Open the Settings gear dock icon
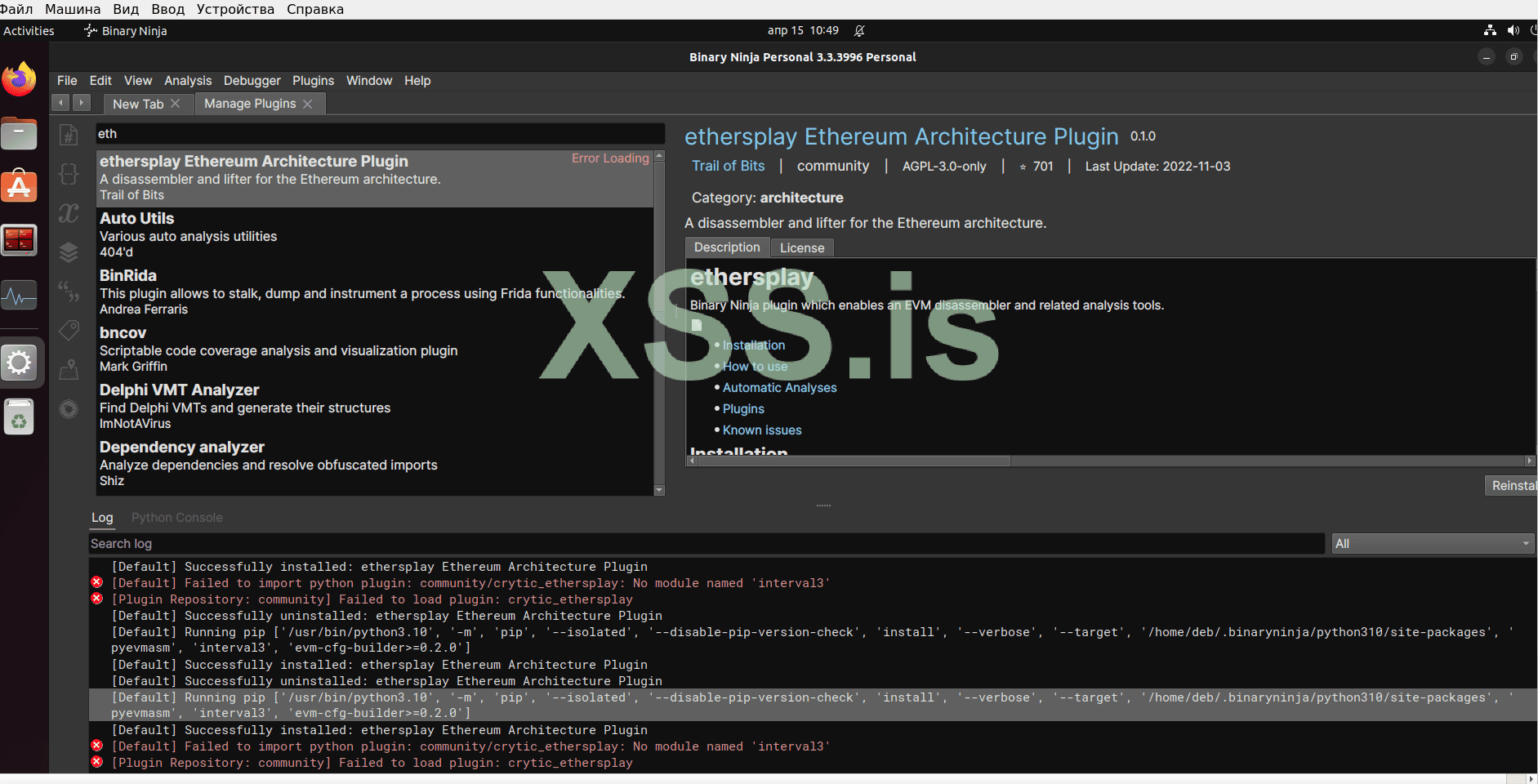This screenshot has height=784, width=1538. tap(19, 363)
